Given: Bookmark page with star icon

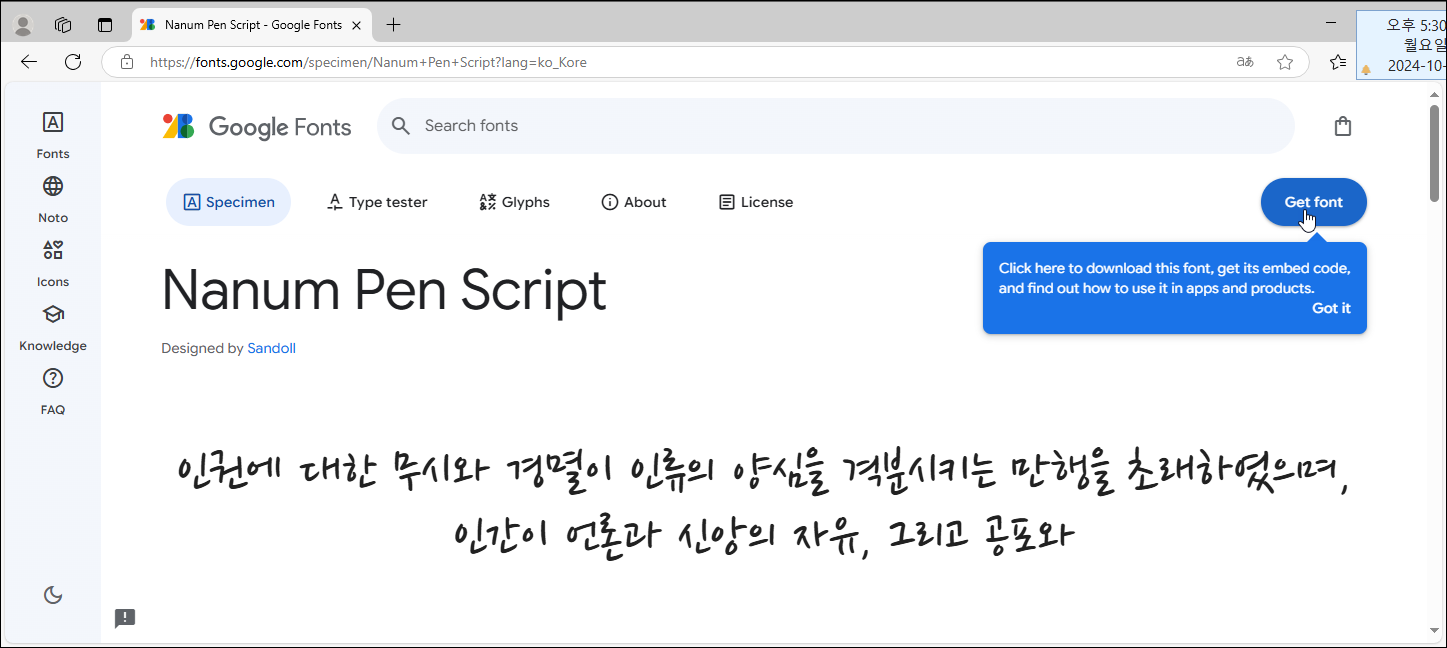Looking at the screenshot, I should [1285, 62].
